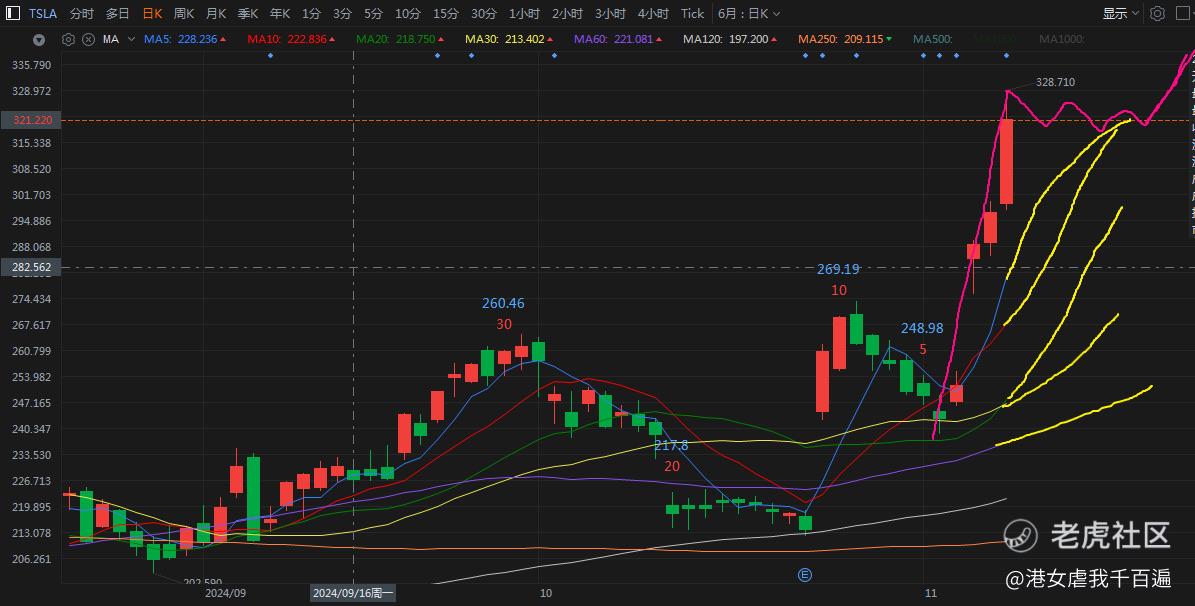Viewport: 1195px width, 606px height.
Task: Click the 282.562 crosshair price label
Action: coord(32,268)
